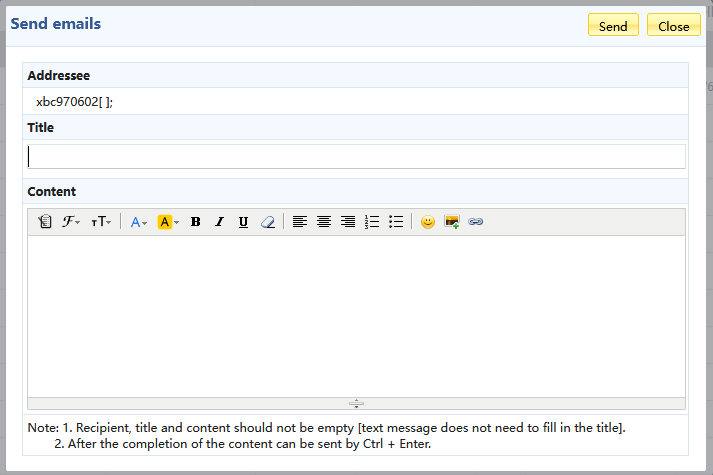
Task: Click the eraser clear formatting icon
Action: pyautogui.click(x=267, y=222)
